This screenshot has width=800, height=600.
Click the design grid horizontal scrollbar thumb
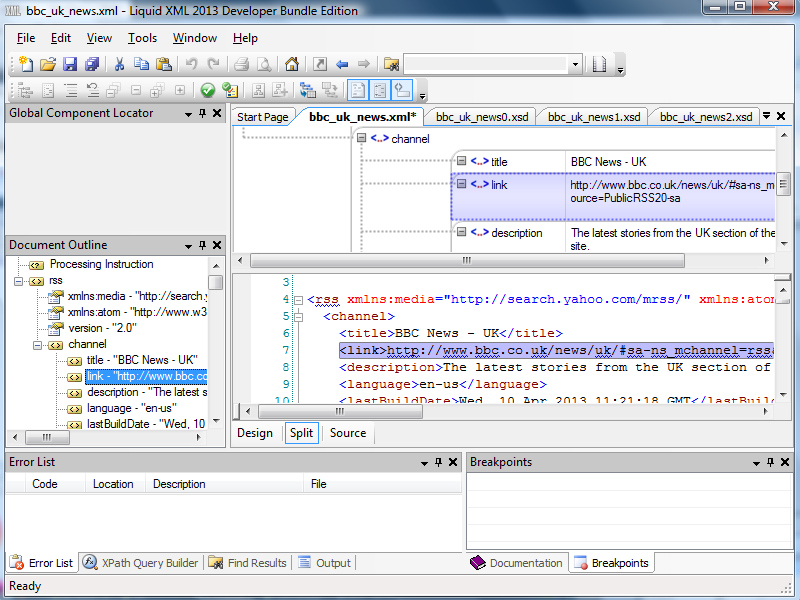pyautogui.click(x=467, y=261)
